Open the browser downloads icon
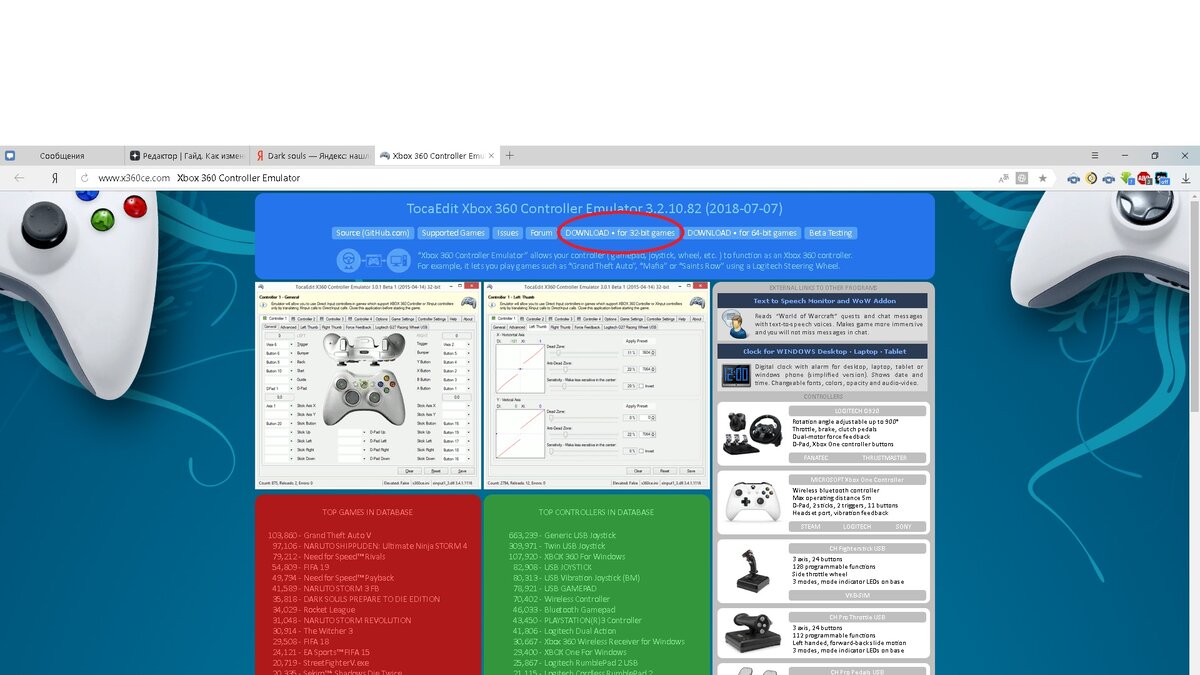The image size is (1200, 675). point(1186,178)
